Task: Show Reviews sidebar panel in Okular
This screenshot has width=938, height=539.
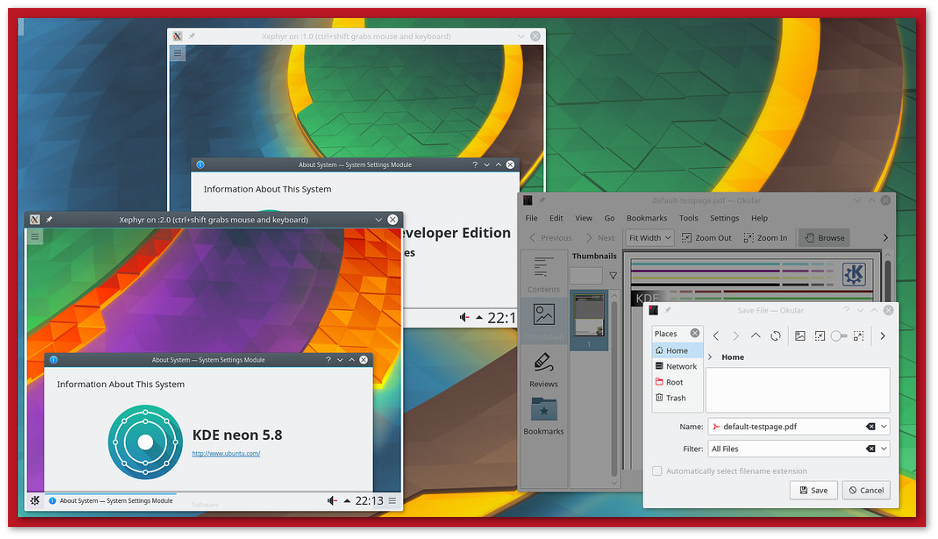Action: [x=543, y=370]
